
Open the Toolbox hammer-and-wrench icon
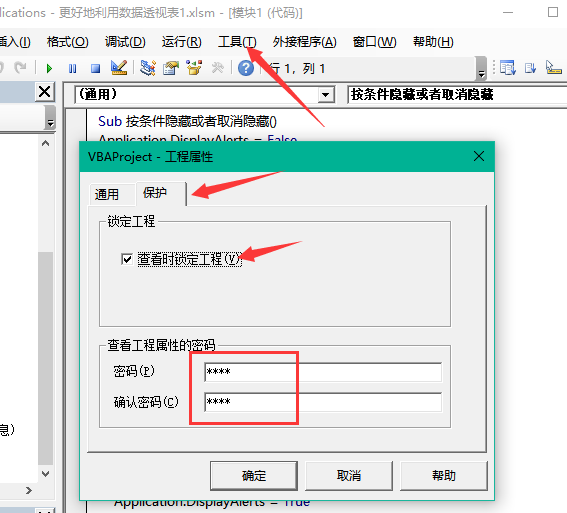[217, 68]
